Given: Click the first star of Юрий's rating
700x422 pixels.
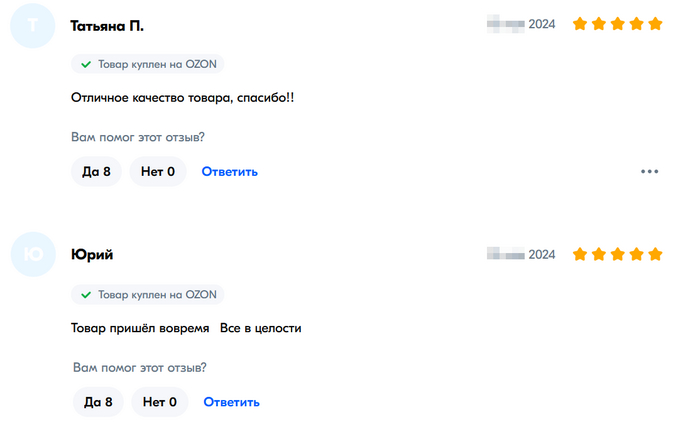Looking at the screenshot, I should click(580, 254).
